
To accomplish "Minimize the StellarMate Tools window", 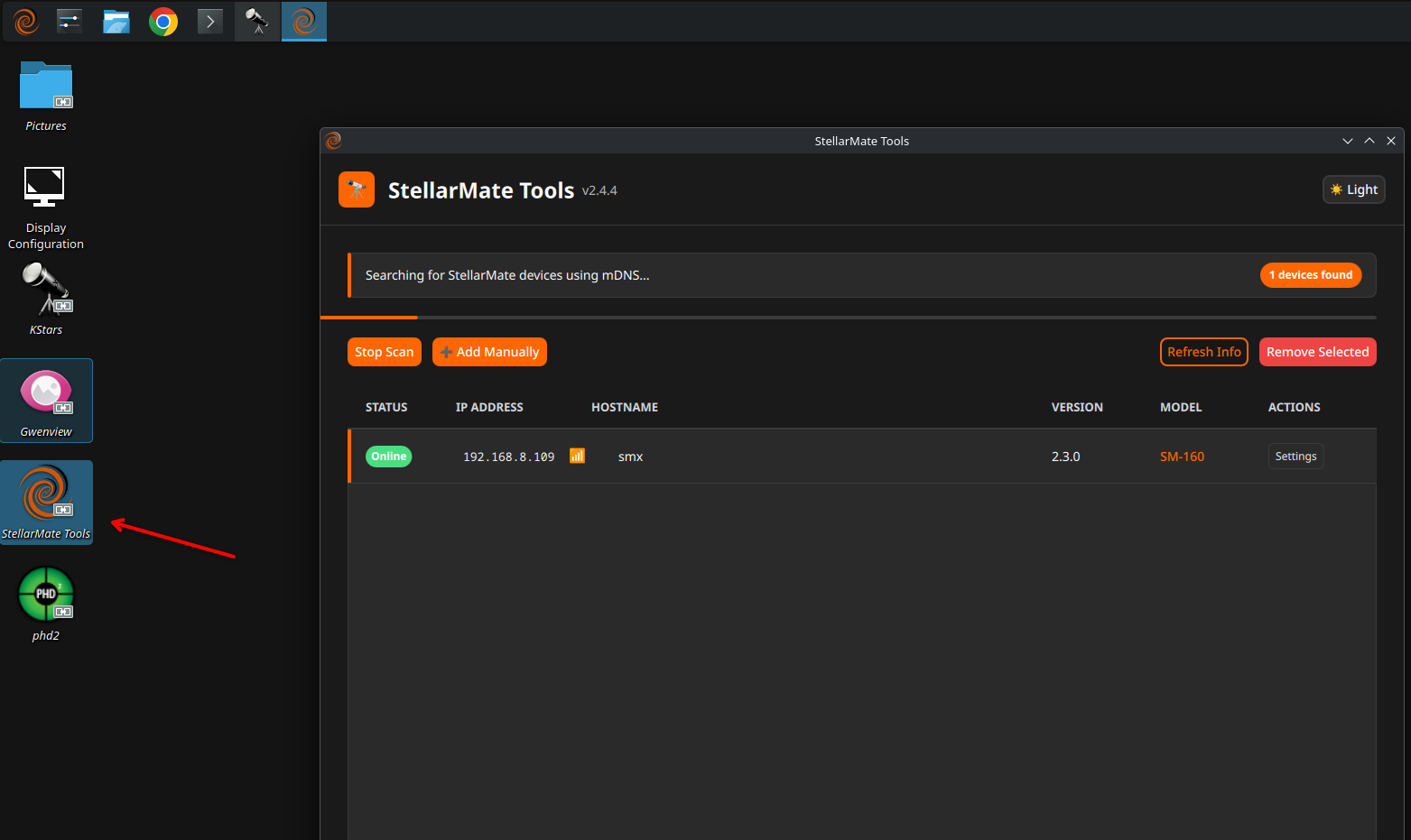I will tap(1348, 141).
